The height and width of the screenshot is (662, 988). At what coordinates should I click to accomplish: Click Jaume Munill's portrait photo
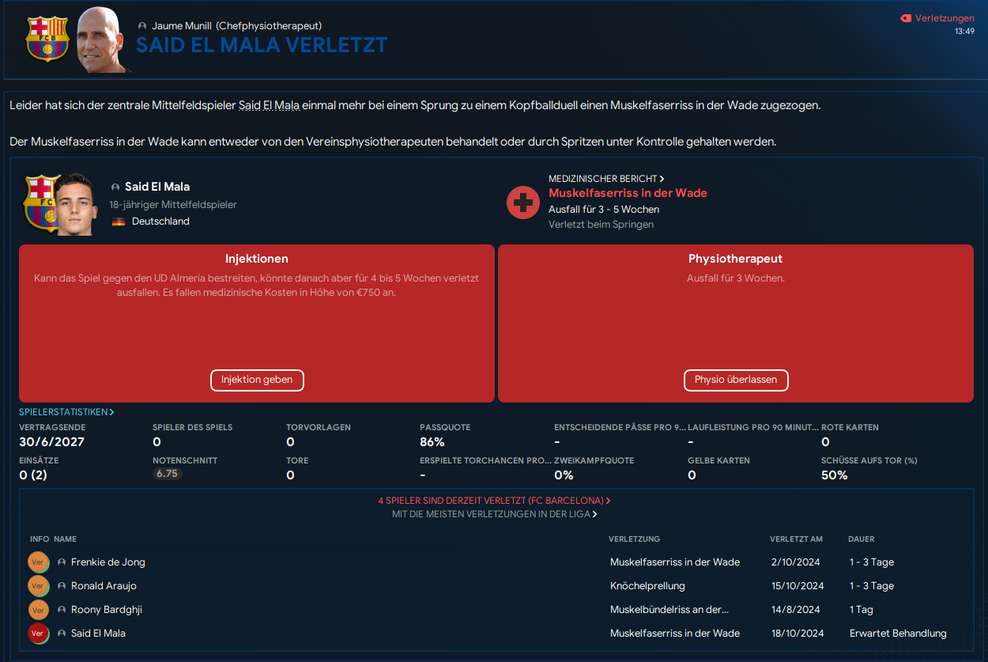pyautogui.click(x=104, y=39)
